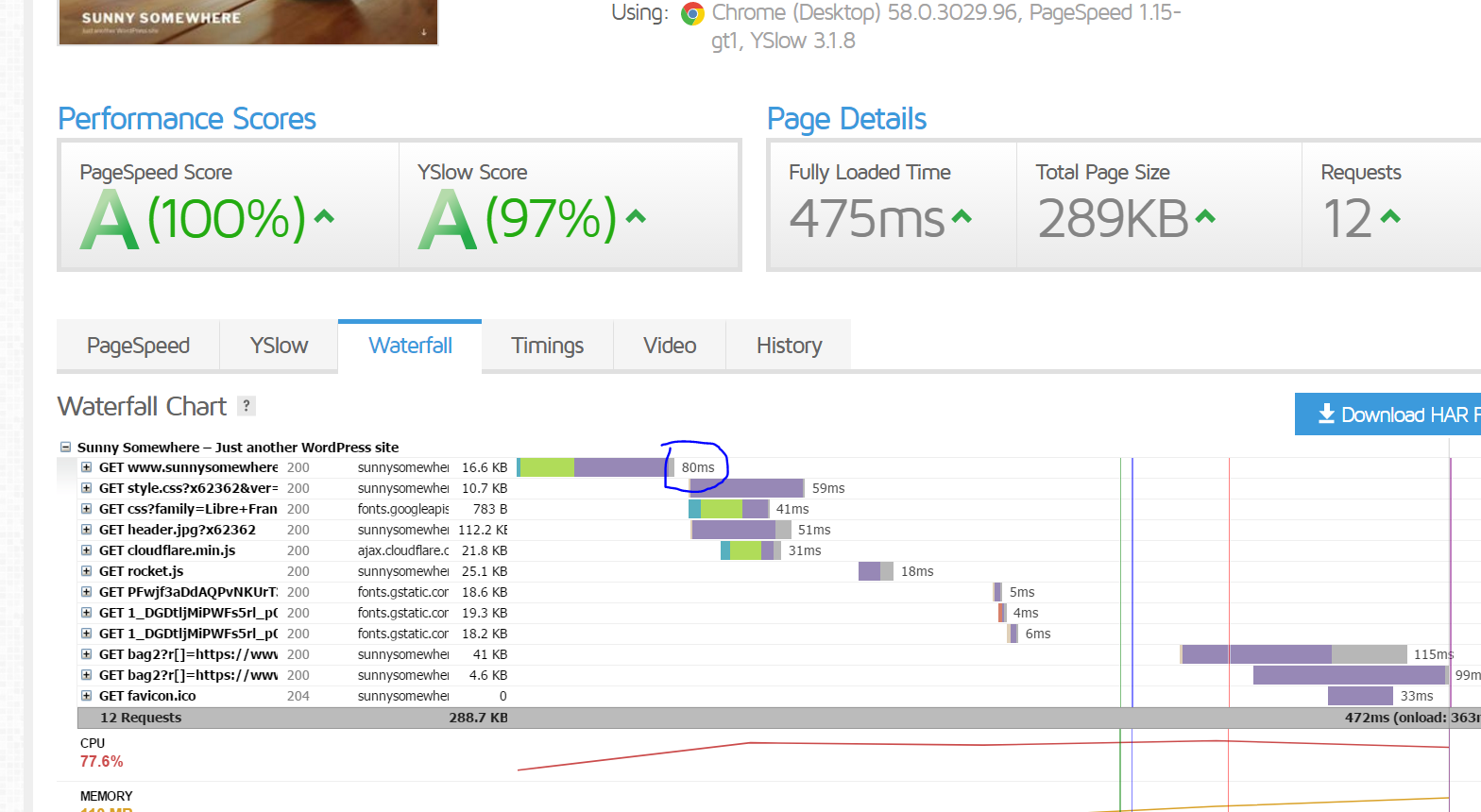The image size is (1481, 812).
Task: Expand the GET cloudflare.min.js request row
Action: pos(86,550)
